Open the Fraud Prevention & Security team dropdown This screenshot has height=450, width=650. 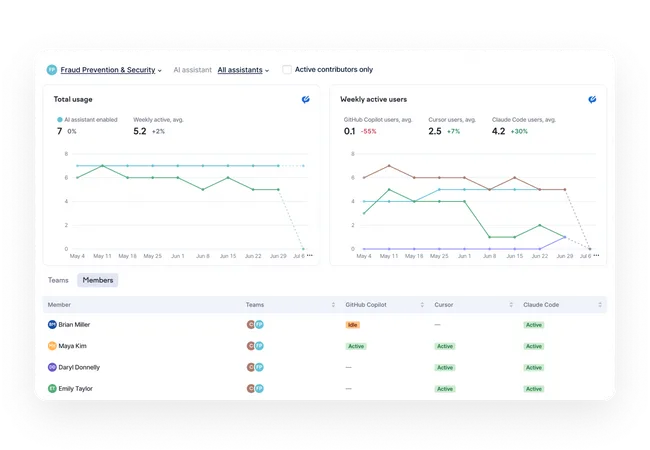[x=111, y=70]
